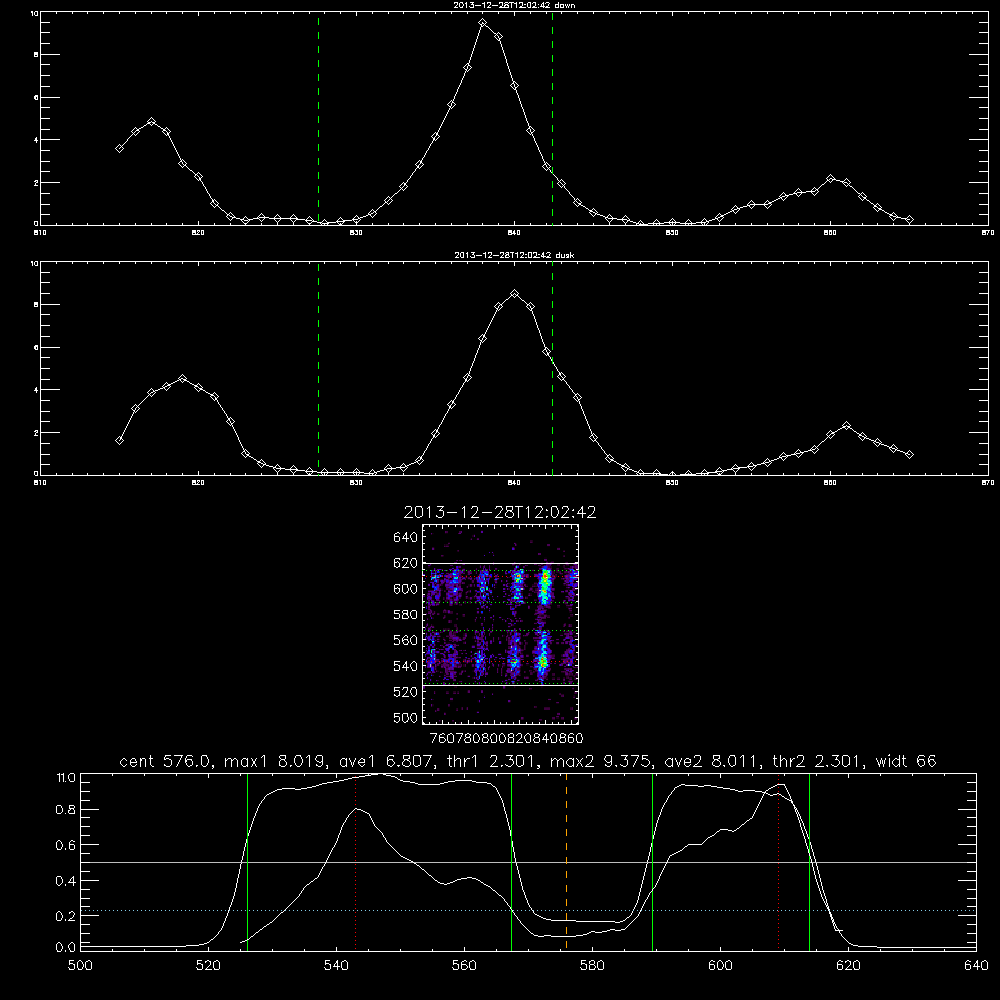Click the x-axis label 540 of bottom plot
This screenshot has height=1000, width=1000.
point(336,966)
